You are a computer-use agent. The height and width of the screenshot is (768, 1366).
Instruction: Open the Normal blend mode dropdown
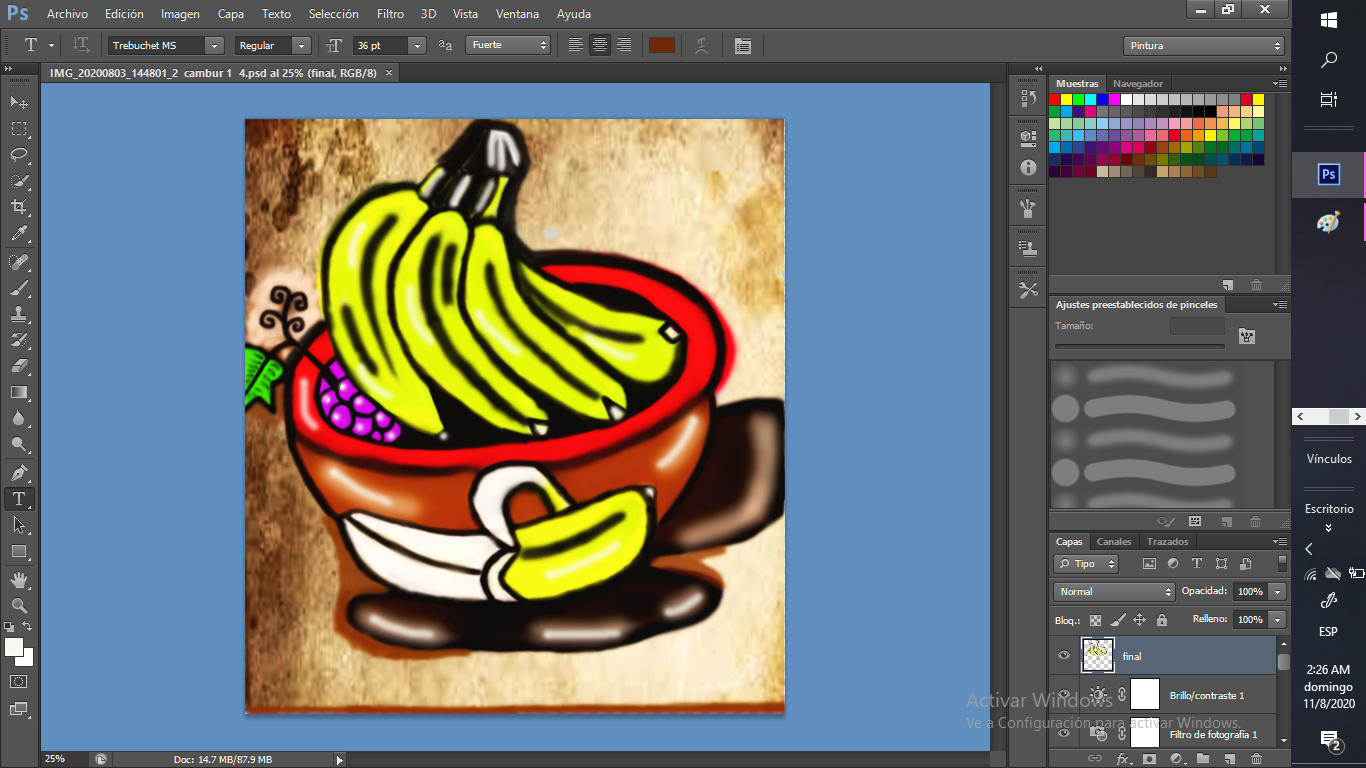pos(1115,592)
